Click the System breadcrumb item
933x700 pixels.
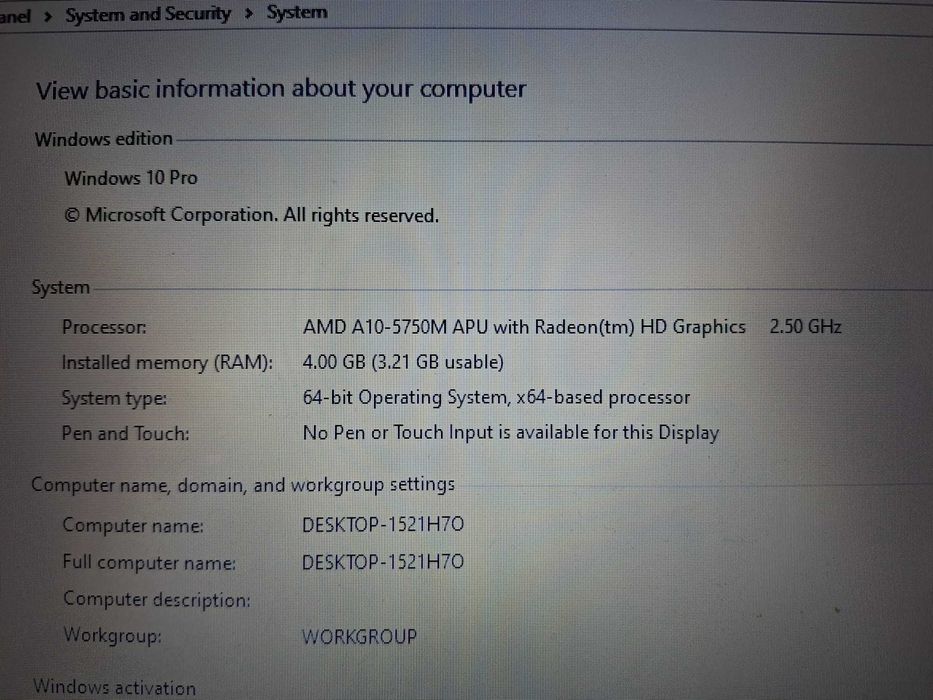click(x=296, y=12)
